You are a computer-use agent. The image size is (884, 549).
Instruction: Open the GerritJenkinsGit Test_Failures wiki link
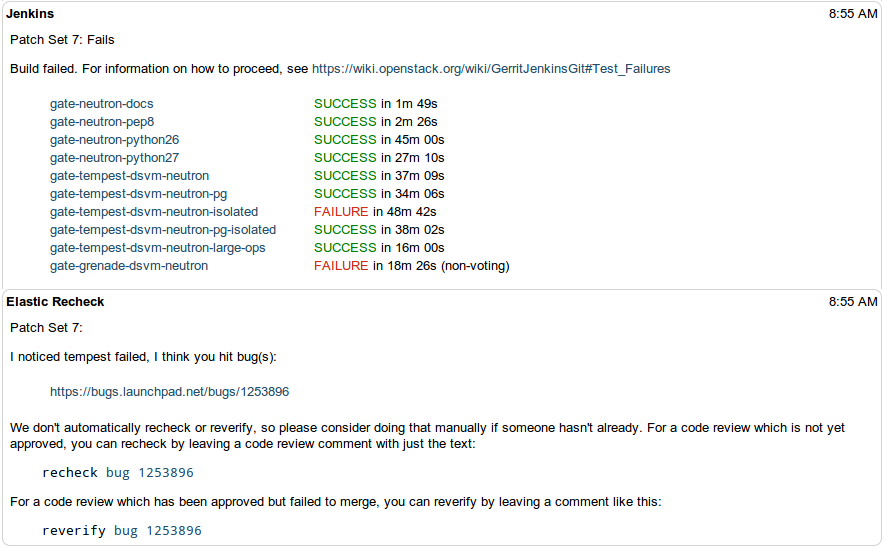click(x=491, y=69)
